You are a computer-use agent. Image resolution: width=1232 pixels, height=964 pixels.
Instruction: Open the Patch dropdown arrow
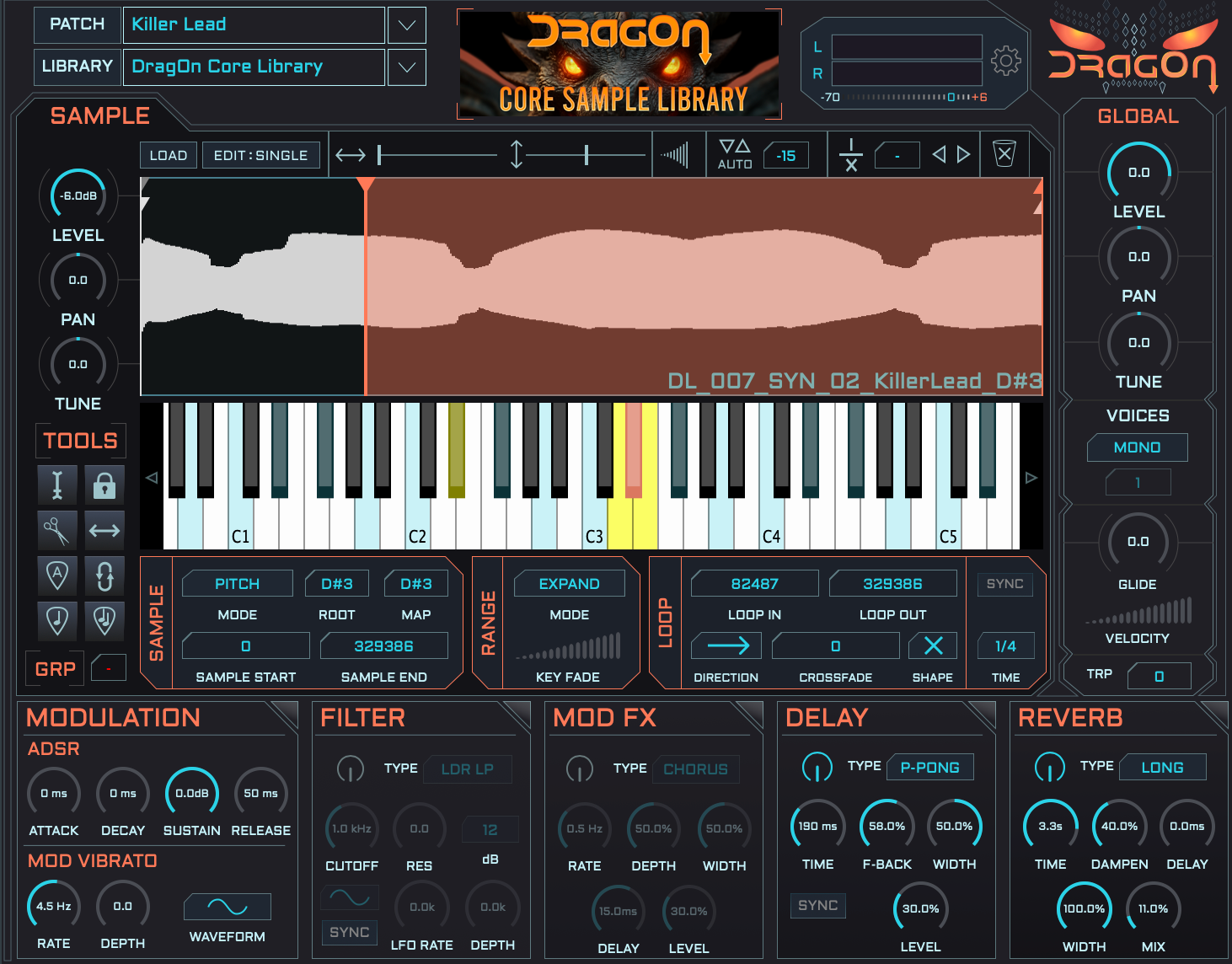tap(406, 25)
